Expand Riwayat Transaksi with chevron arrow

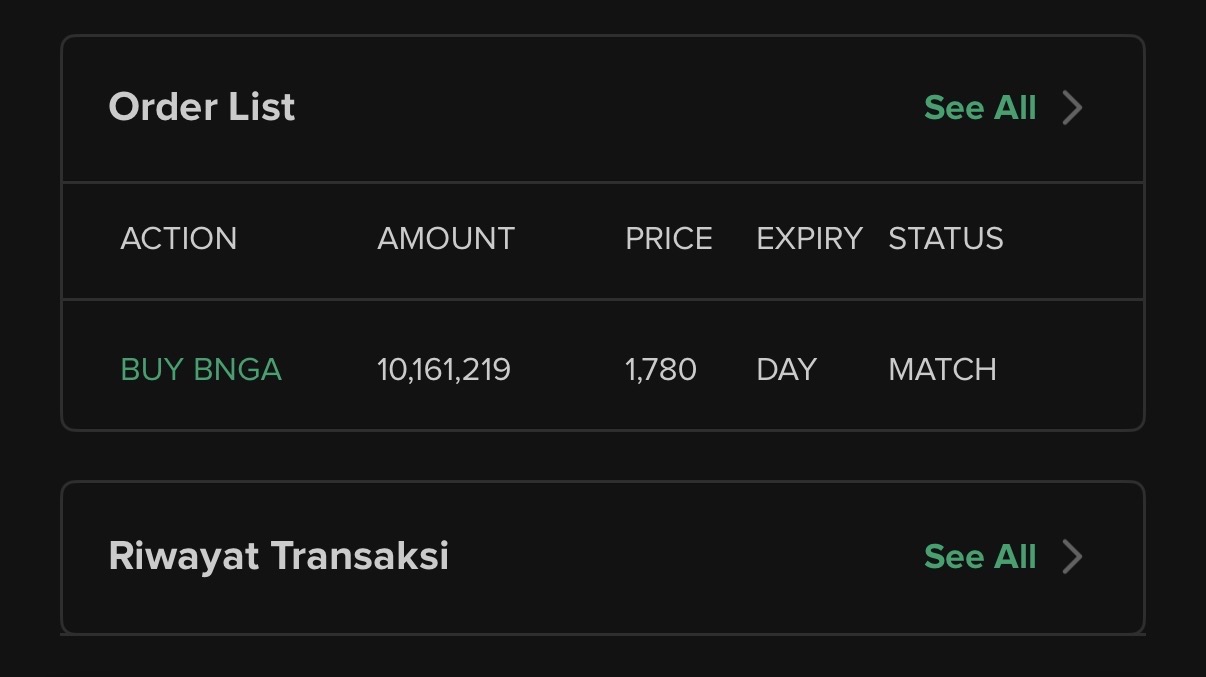(1072, 557)
